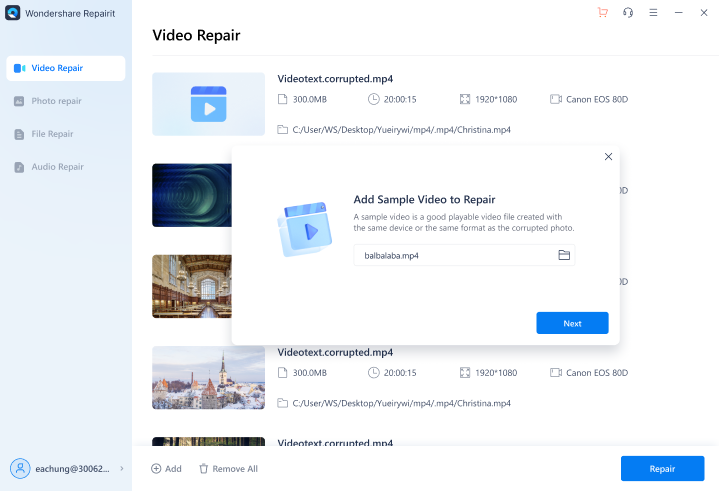This screenshot has width=719, height=492.
Task: Expand account menu chevron beside eachung
Action: click(x=122, y=468)
